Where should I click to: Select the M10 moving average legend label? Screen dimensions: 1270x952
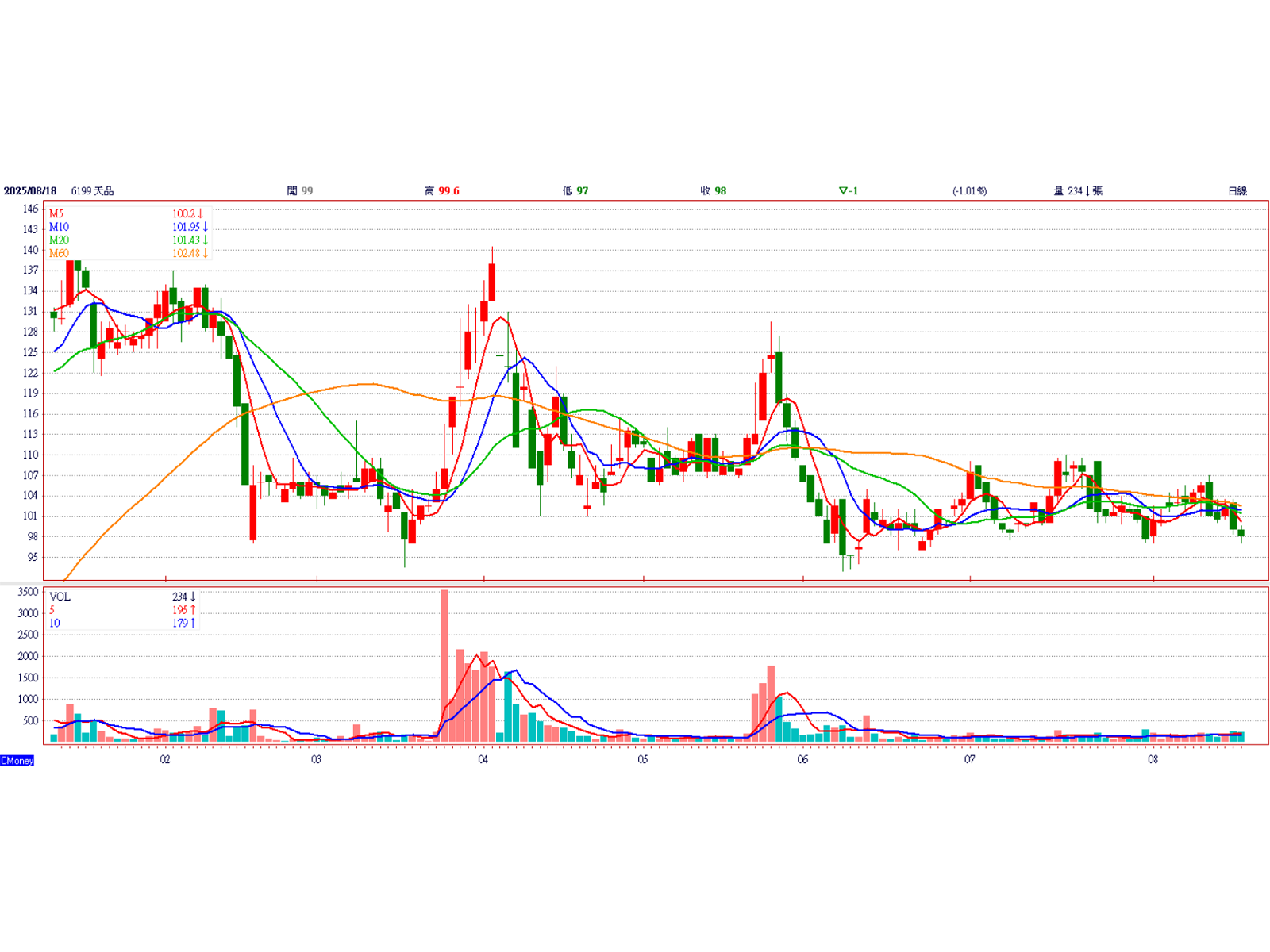59,227
